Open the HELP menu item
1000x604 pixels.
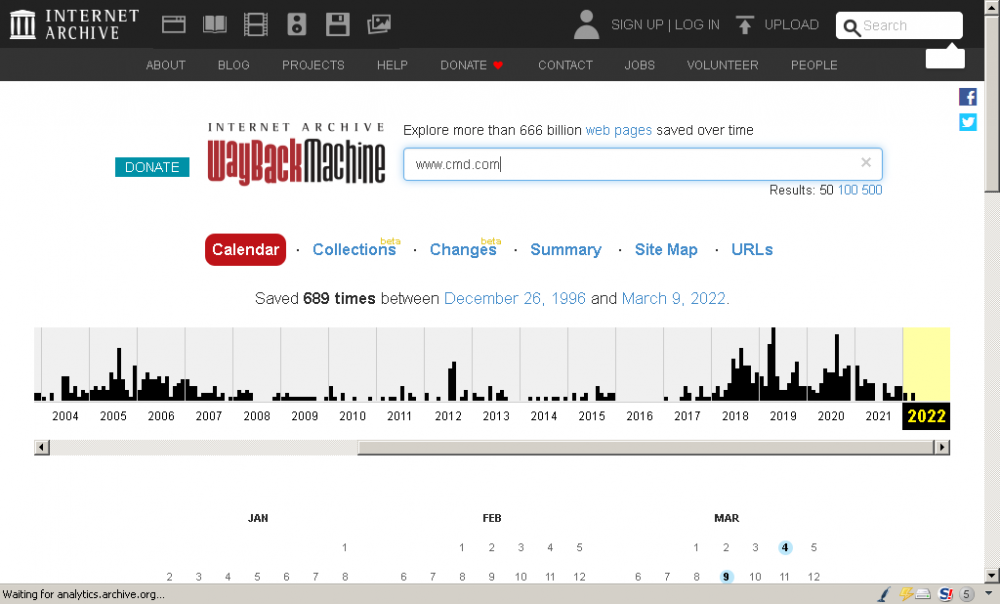click(392, 65)
